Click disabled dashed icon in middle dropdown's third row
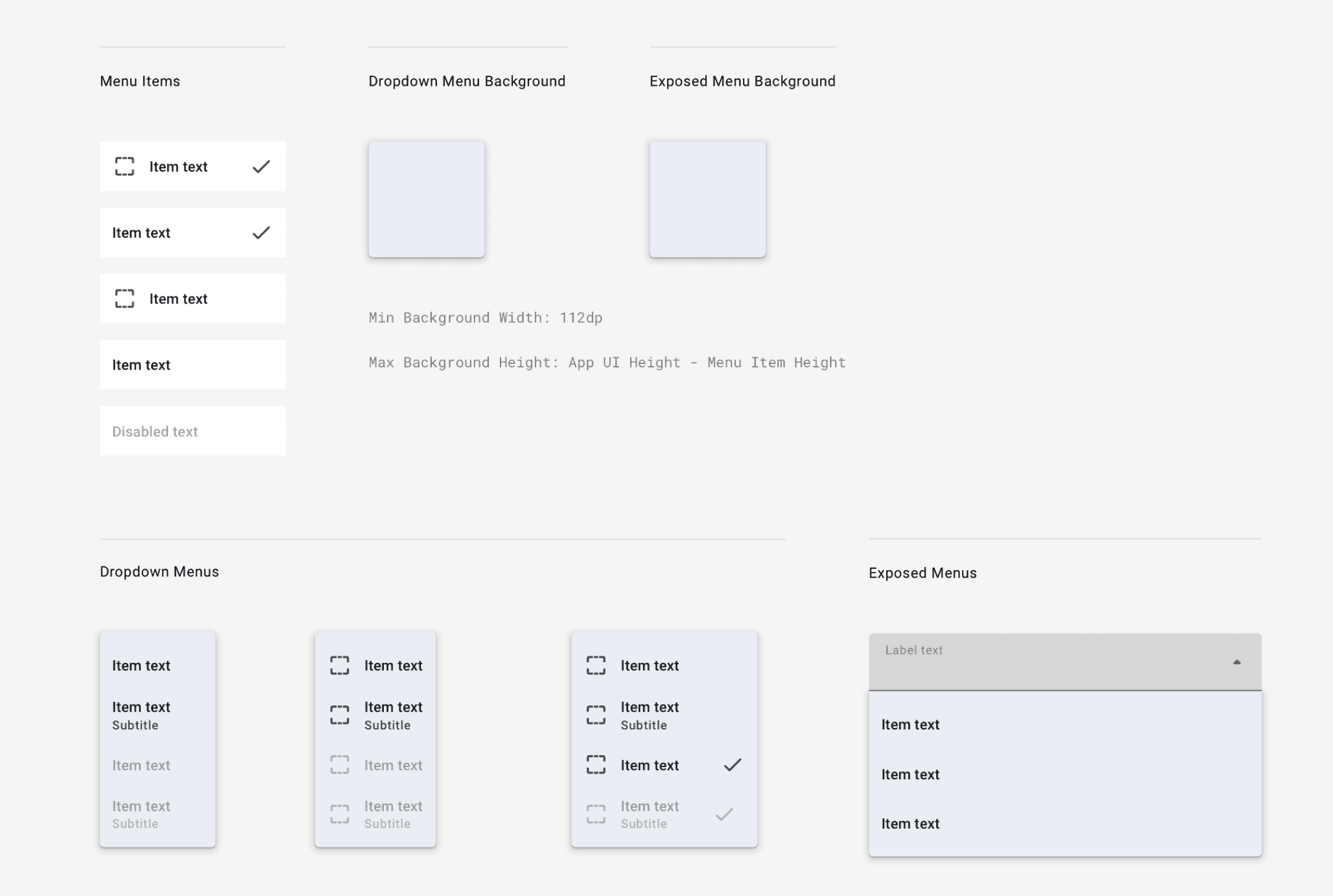The height and width of the screenshot is (896, 1333). click(x=339, y=765)
